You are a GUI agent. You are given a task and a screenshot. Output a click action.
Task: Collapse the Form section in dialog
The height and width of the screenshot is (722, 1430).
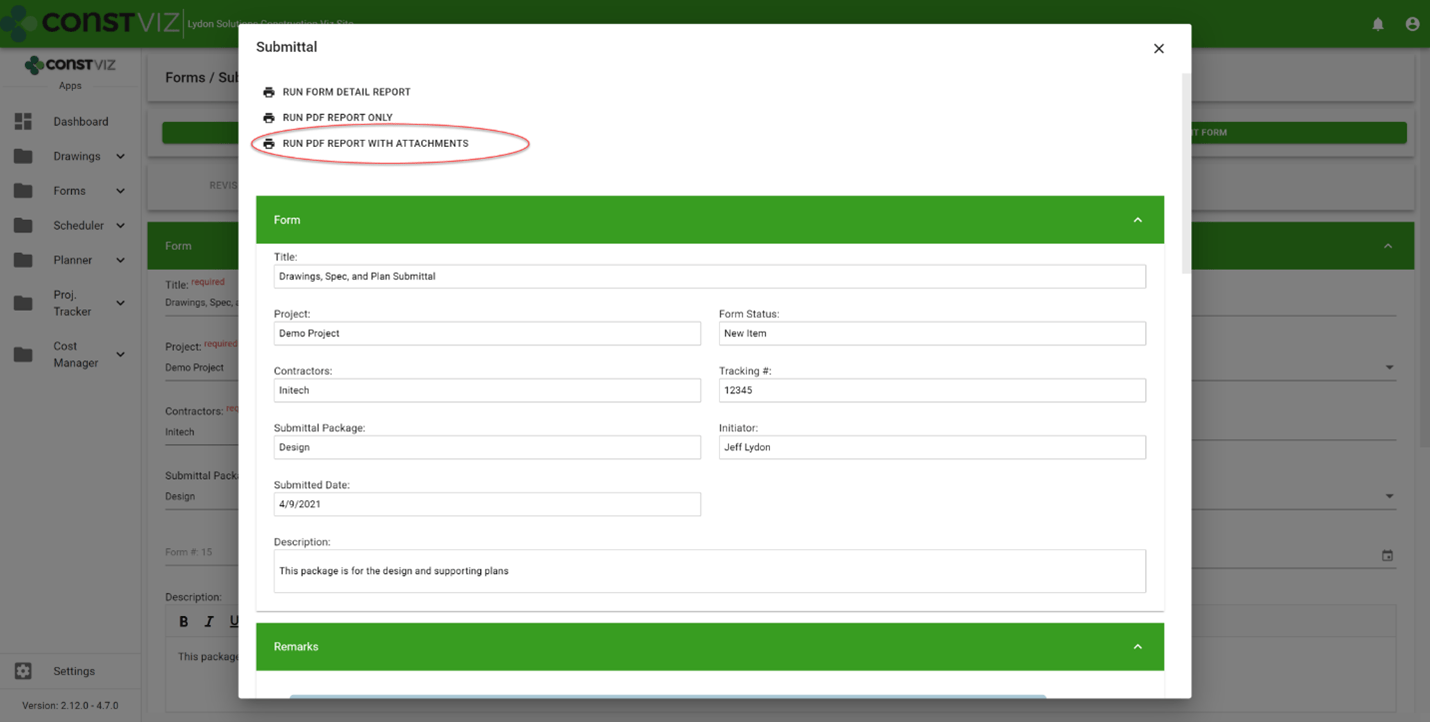pos(1137,220)
